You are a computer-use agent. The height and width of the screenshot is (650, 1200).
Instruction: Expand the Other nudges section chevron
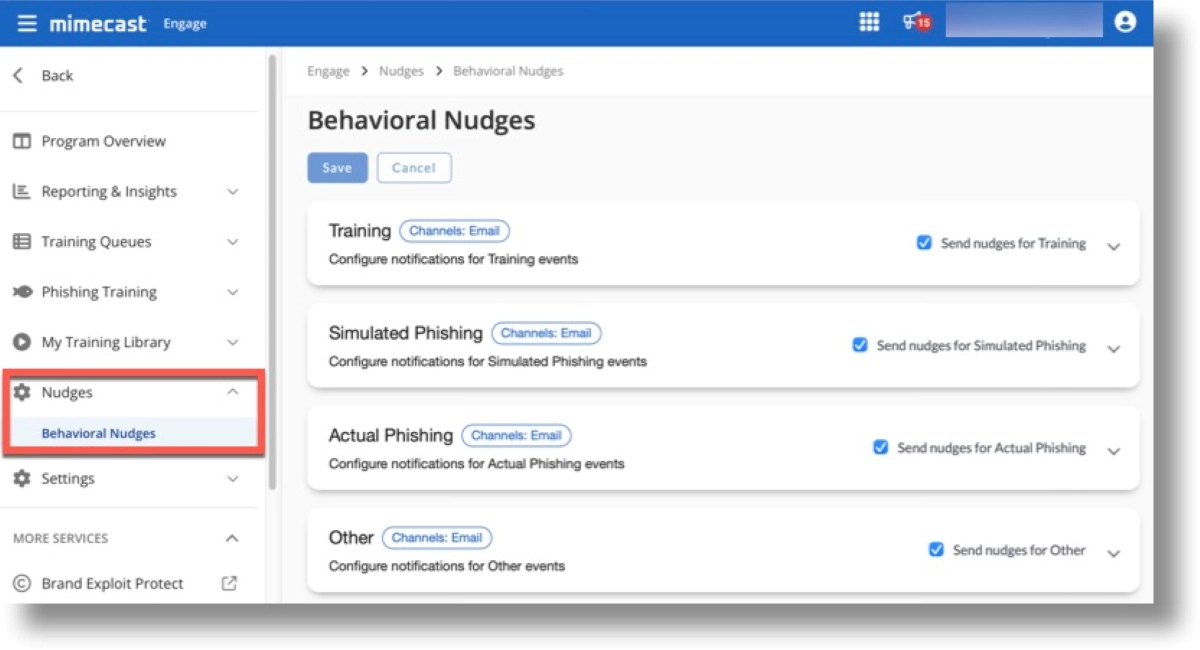pos(1114,553)
